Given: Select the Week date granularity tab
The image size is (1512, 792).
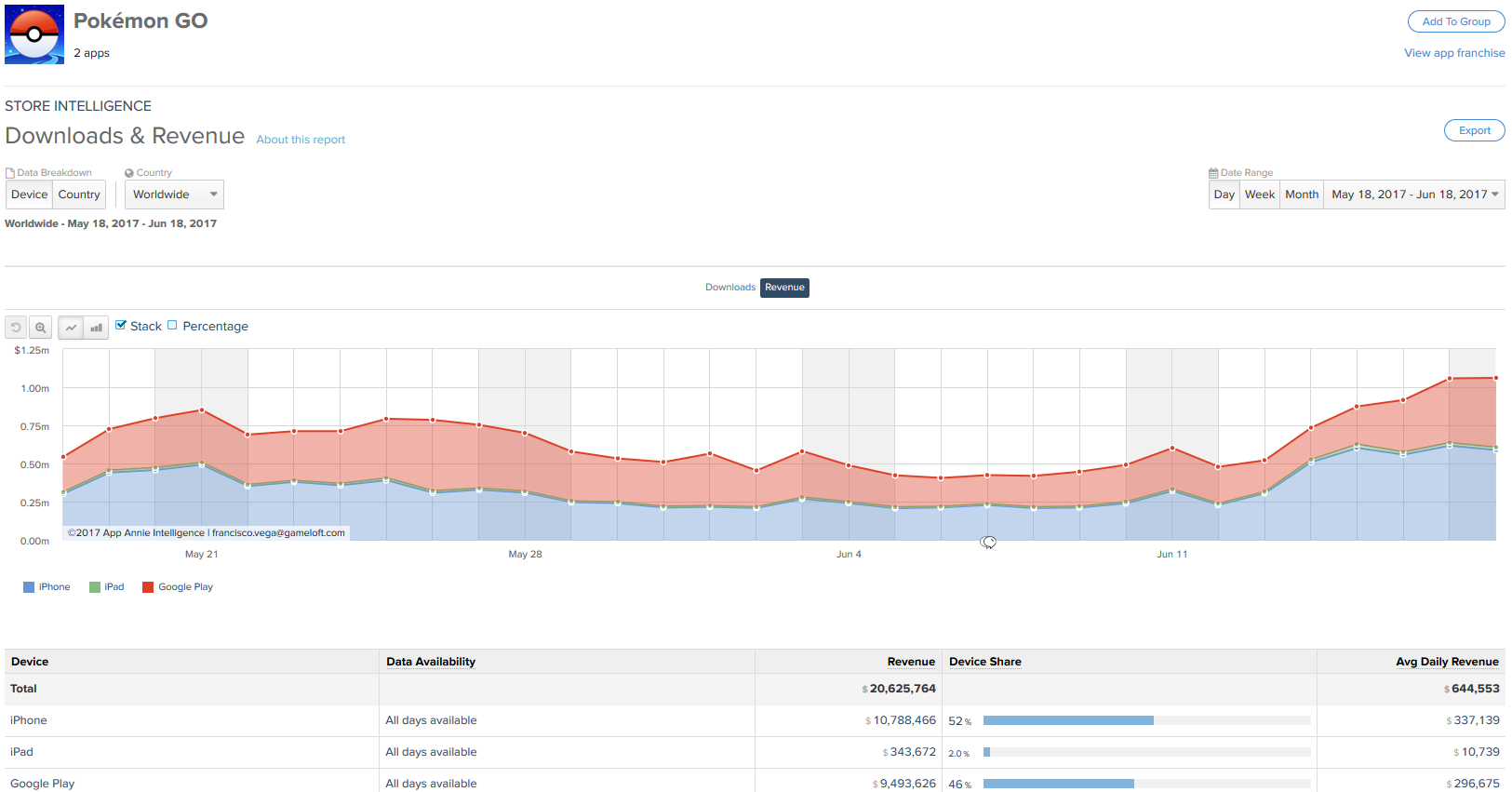Looking at the screenshot, I should tap(1259, 195).
